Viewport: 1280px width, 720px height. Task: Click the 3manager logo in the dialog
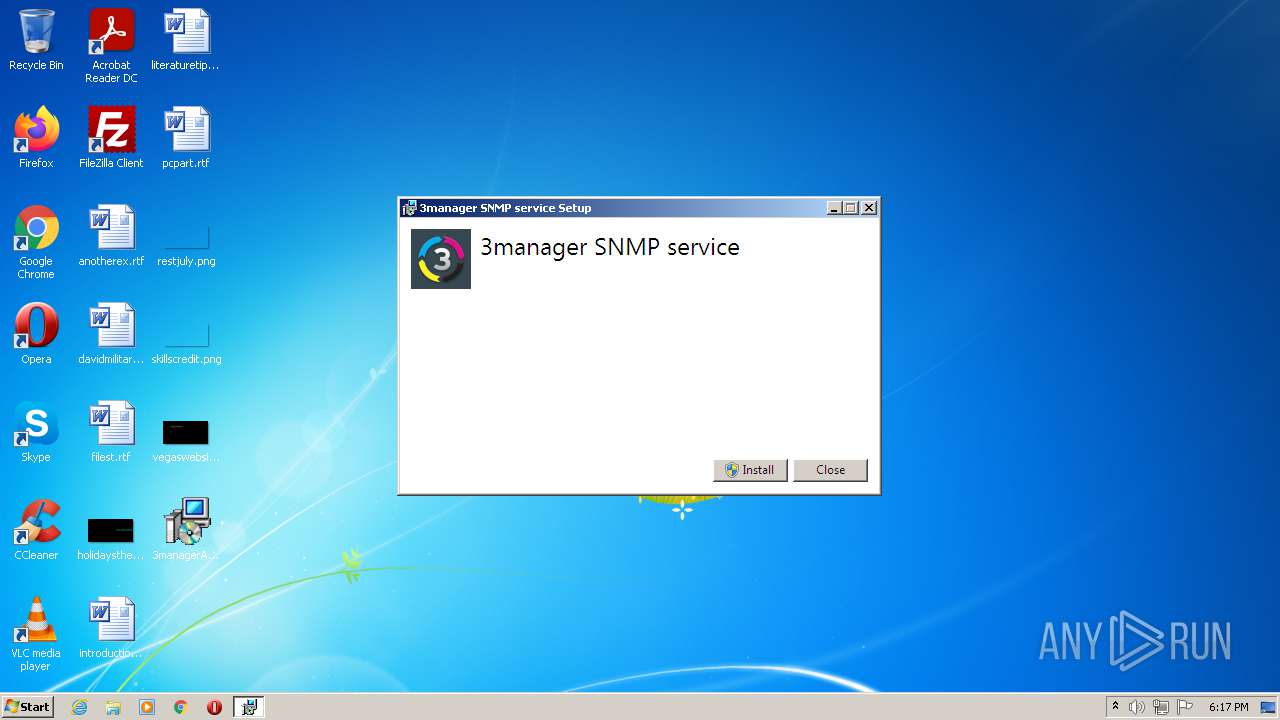tap(441, 259)
